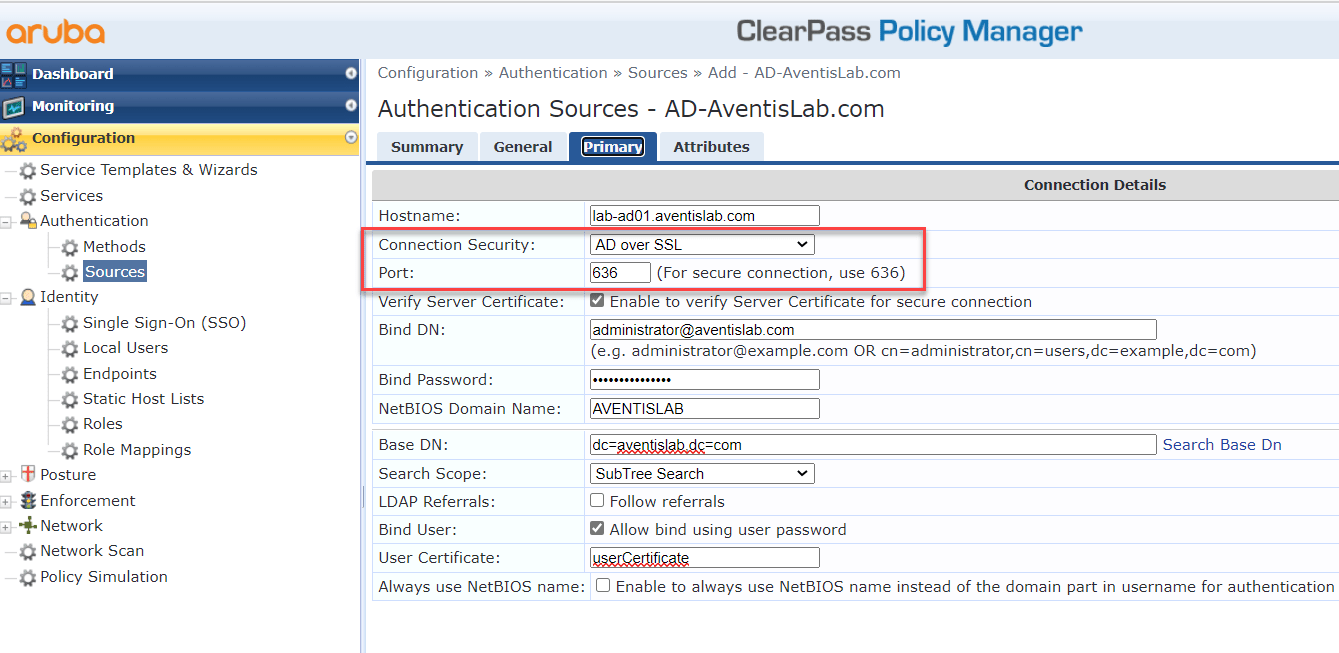Click the Bind Password field

click(705, 380)
